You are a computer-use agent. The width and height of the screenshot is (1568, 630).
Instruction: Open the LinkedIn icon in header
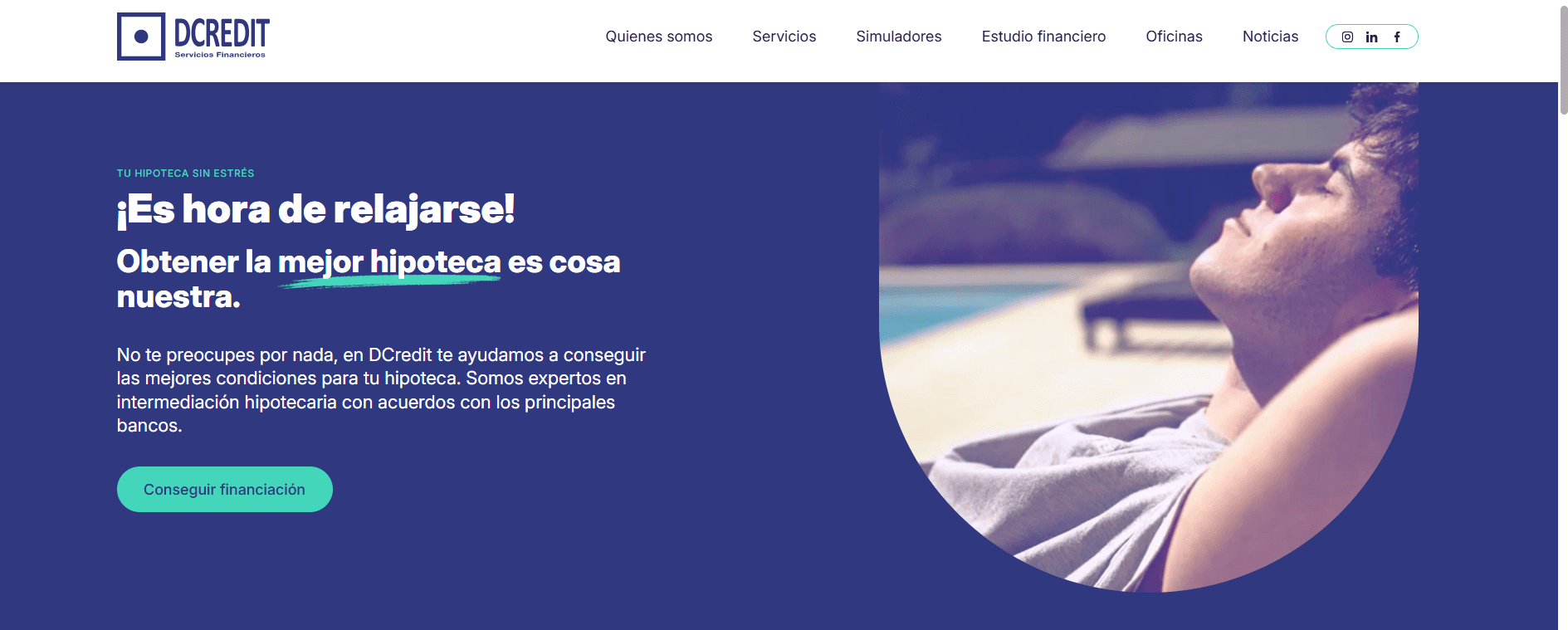[x=1371, y=37]
